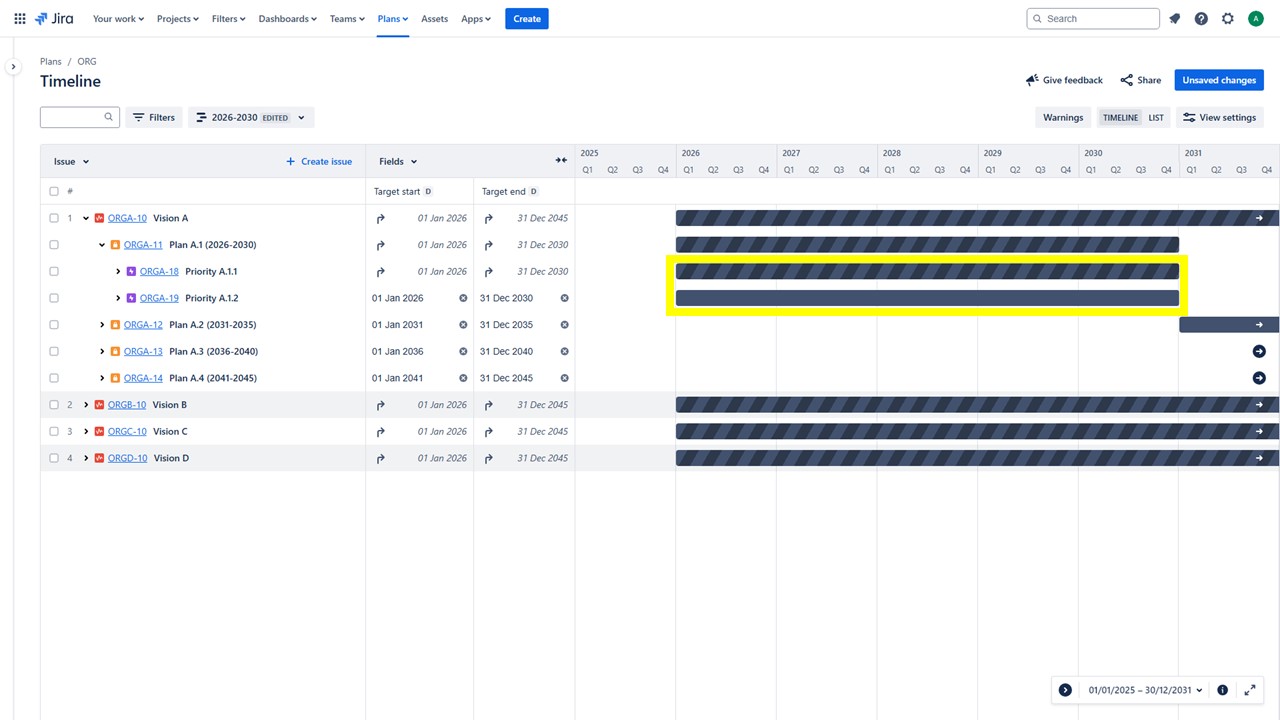Click Create issue link

pos(319,161)
